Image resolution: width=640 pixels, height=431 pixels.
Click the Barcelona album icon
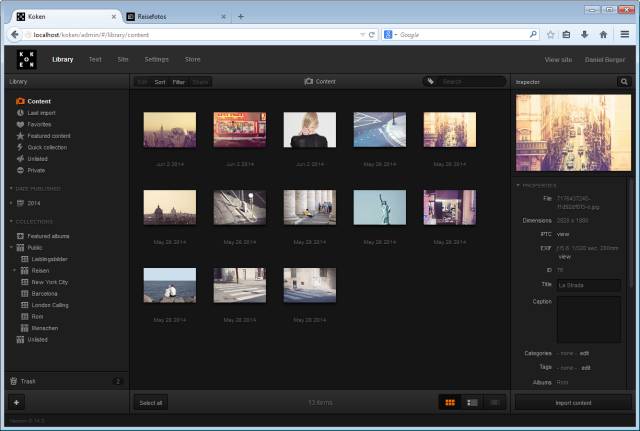[x=24, y=293]
